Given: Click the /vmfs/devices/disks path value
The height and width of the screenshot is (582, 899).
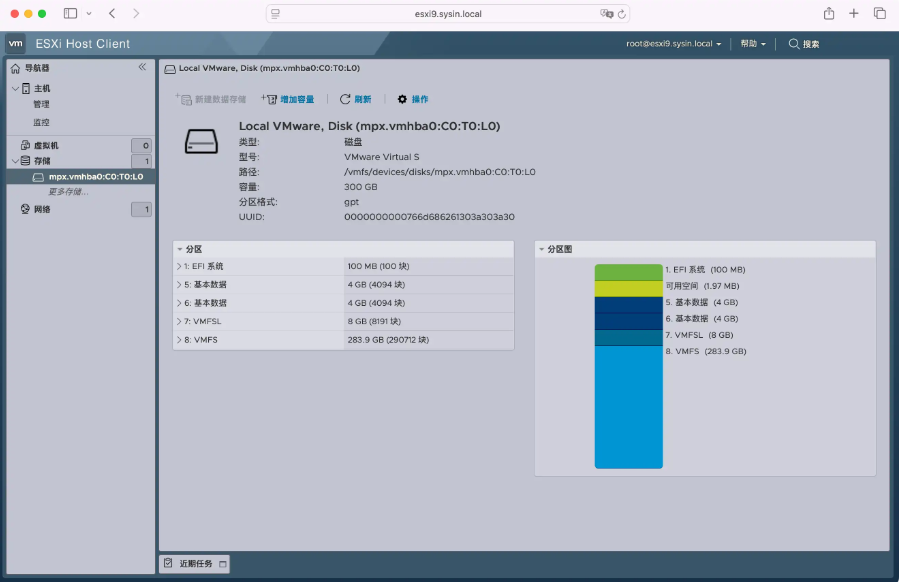Looking at the screenshot, I should [x=440, y=171].
